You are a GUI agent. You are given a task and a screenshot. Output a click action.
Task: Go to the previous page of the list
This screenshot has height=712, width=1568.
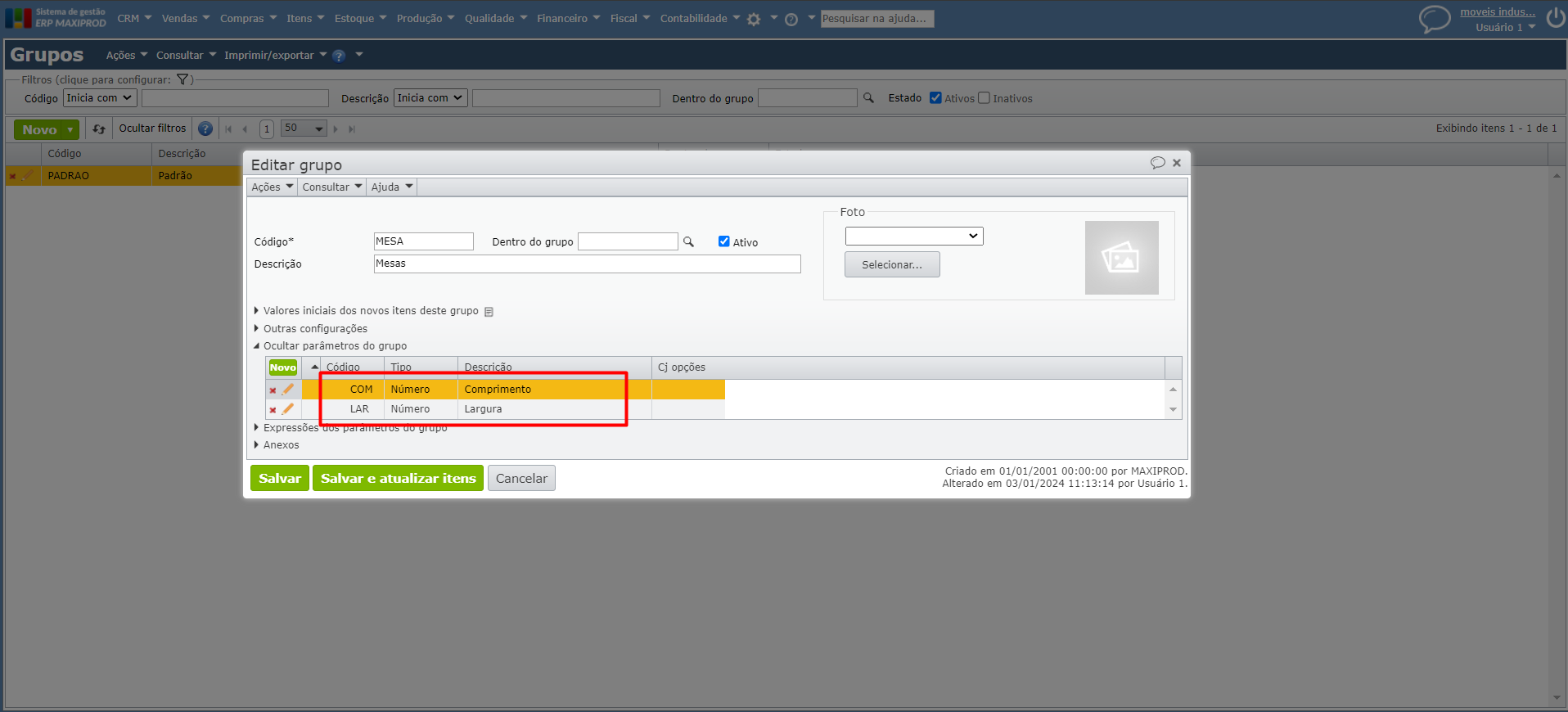[245, 129]
